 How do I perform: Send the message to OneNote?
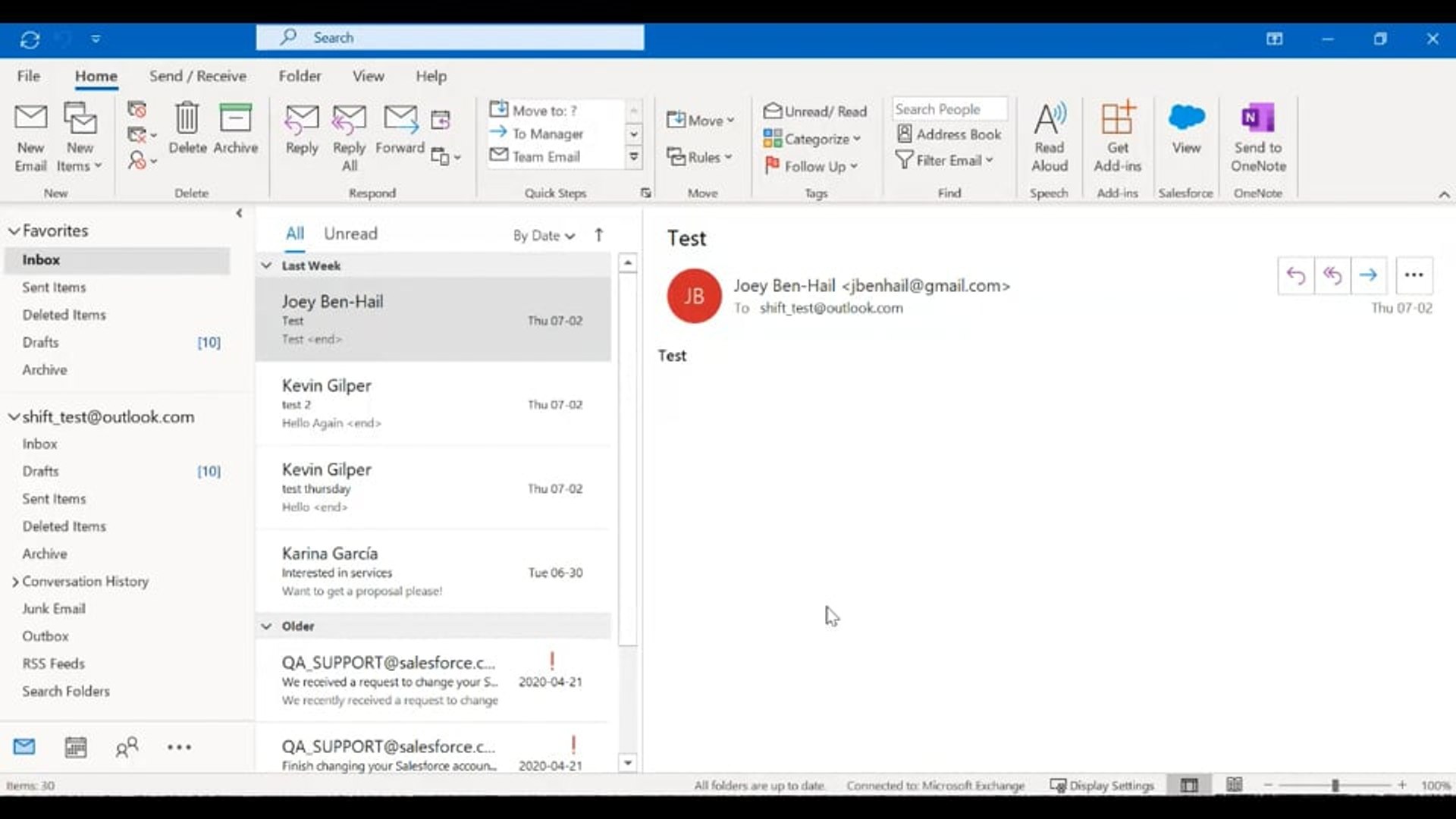(x=1257, y=136)
